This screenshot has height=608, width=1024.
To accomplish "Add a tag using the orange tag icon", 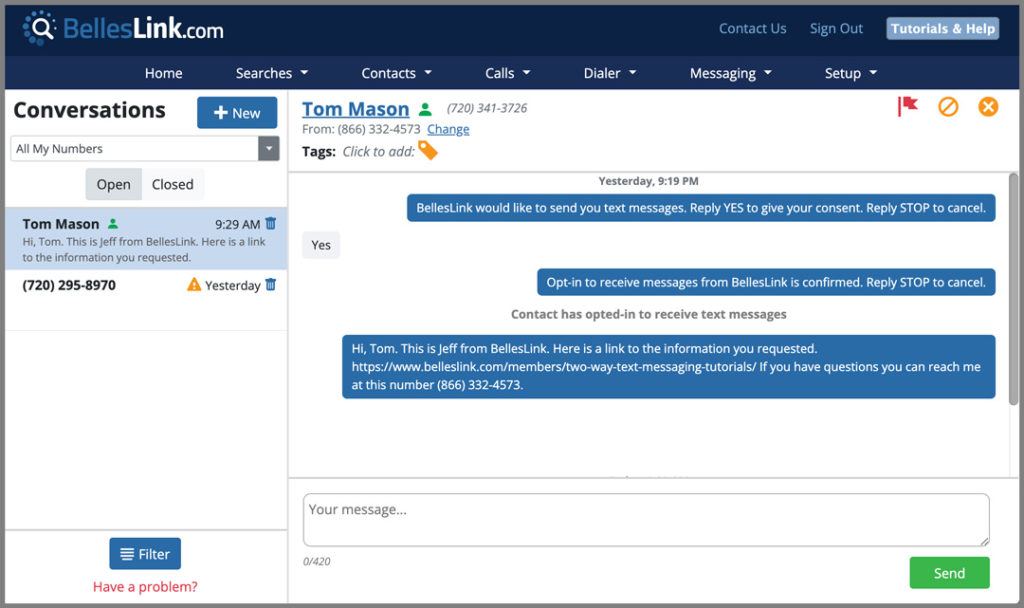I will 428,150.
